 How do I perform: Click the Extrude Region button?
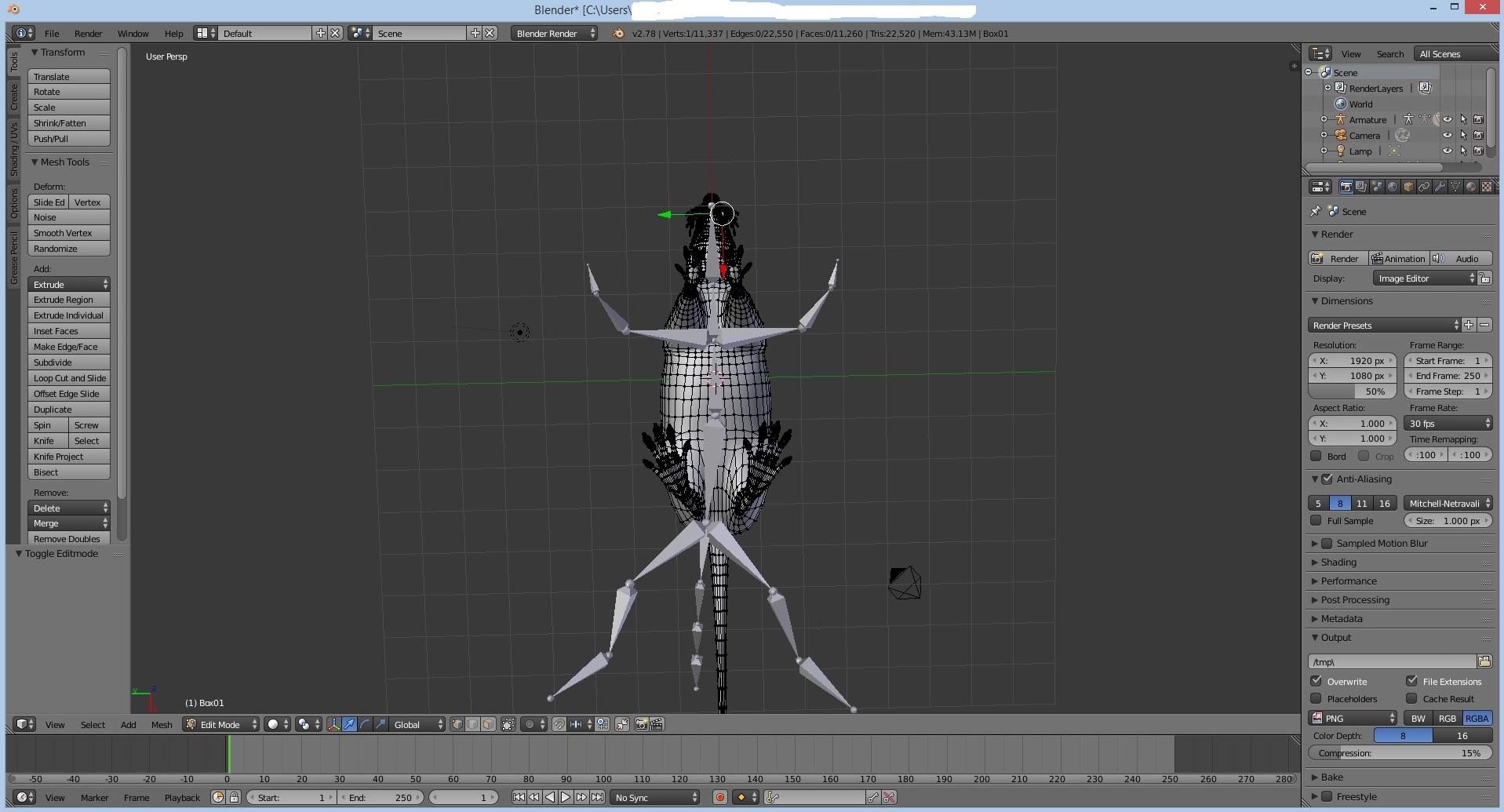(68, 300)
